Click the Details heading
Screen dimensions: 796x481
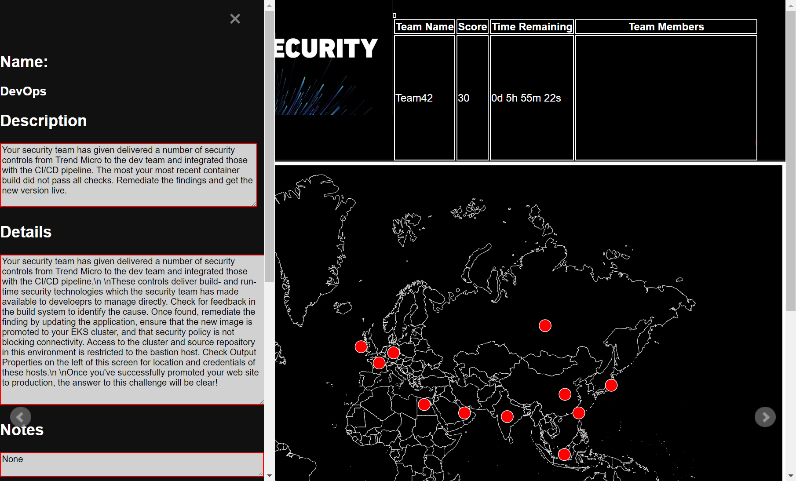(x=26, y=232)
